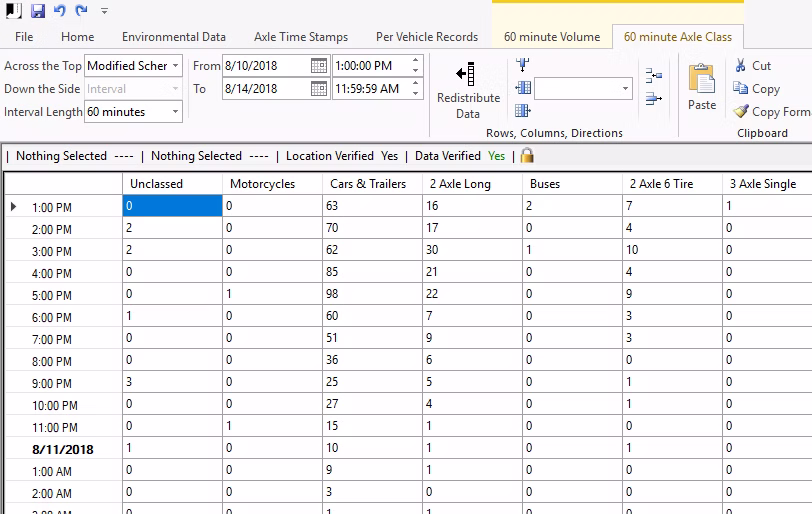Click the bottom column grid icon

[x=523, y=110]
